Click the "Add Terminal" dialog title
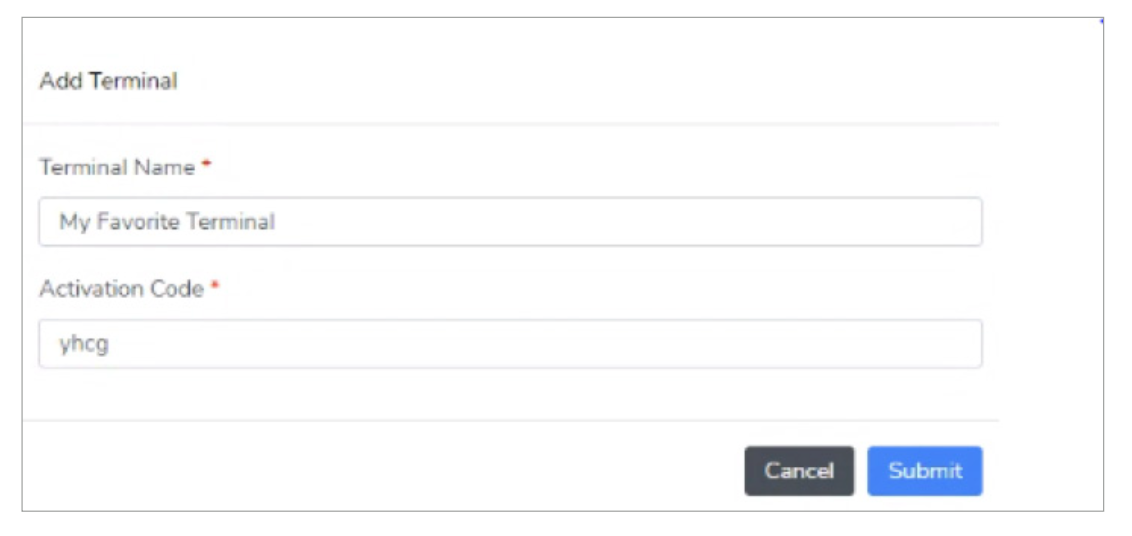The height and width of the screenshot is (536, 1132). click(x=108, y=82)
